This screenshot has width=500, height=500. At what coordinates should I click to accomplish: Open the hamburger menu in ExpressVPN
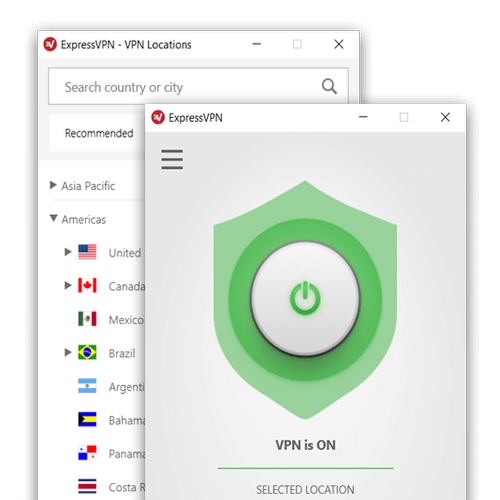pyautogui.click(x=172, y=159)
